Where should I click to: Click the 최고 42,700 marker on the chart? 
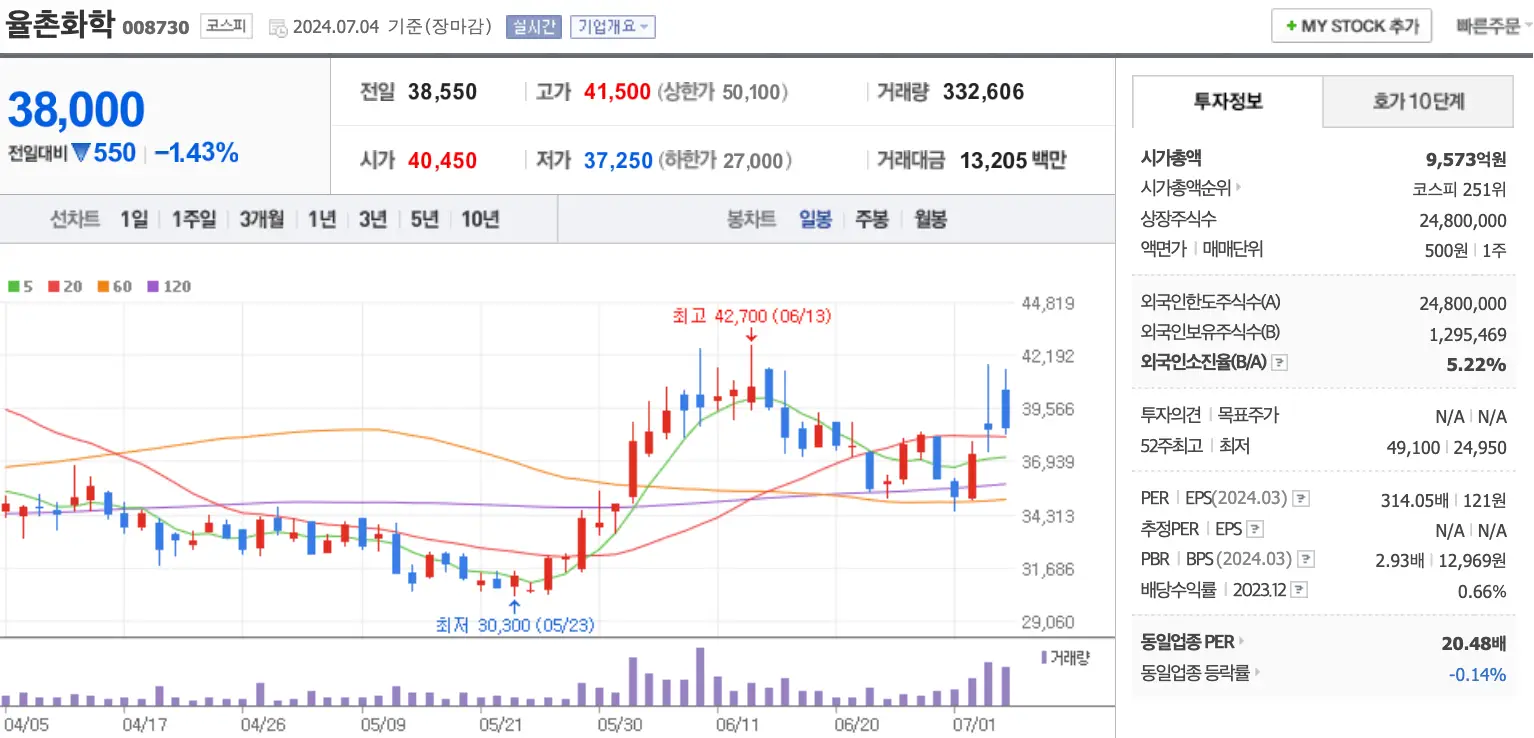click(750, 314)
